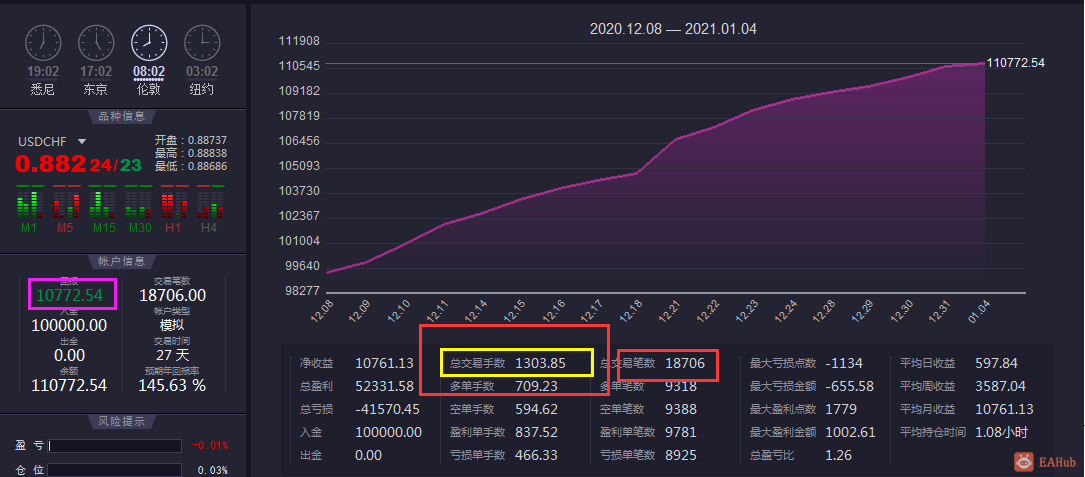Image resolution: width=1085 pixels, height=477 pixels.
Task: Open the M5 timeframe signal bars
Action: 65,202
